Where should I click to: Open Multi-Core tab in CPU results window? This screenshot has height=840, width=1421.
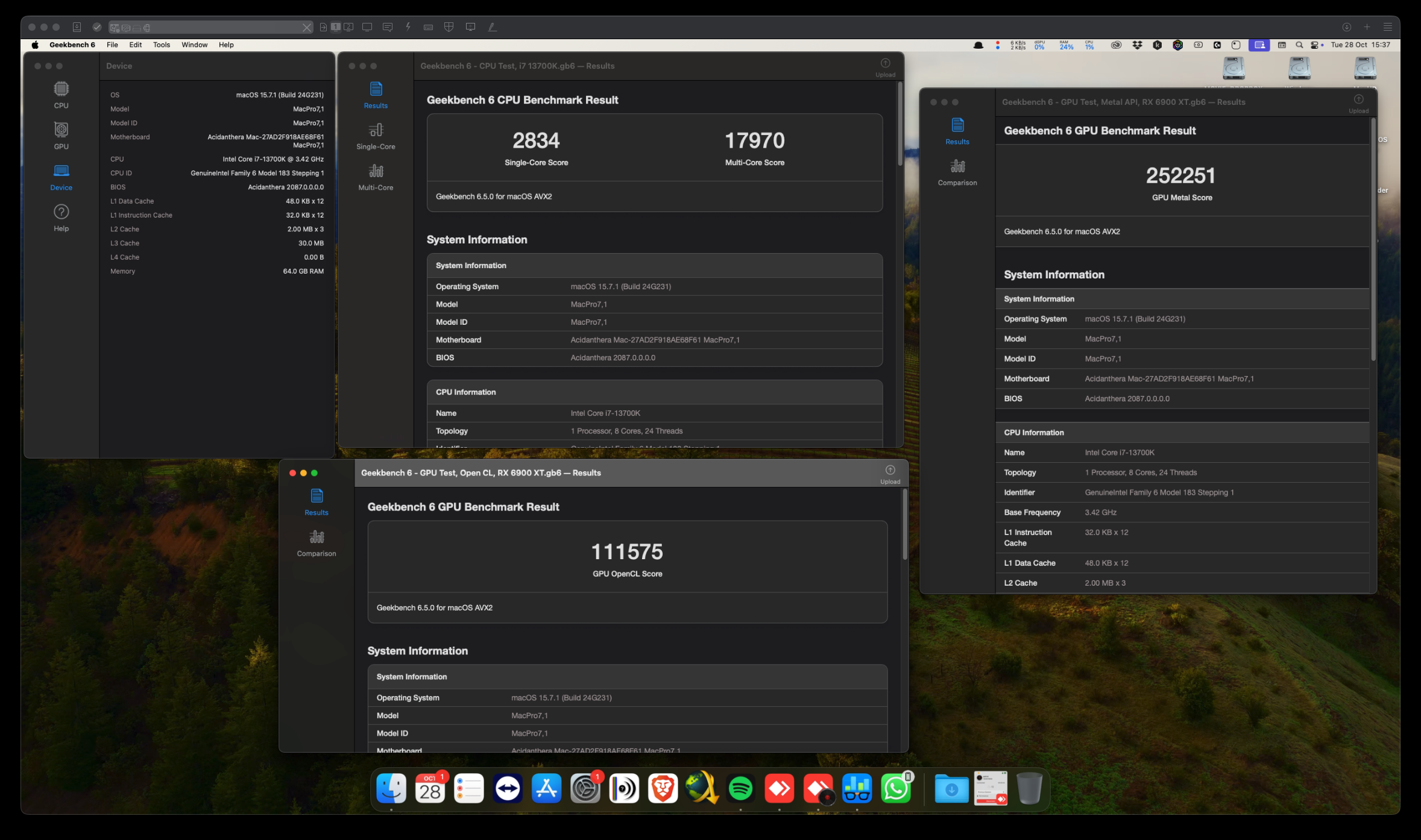(376, 176)
